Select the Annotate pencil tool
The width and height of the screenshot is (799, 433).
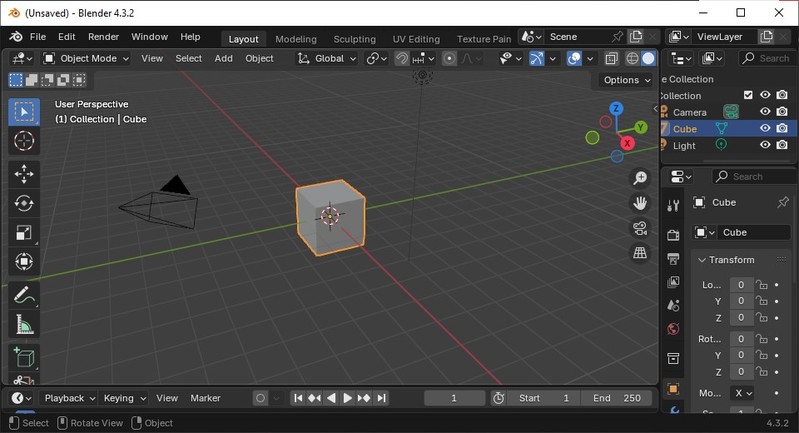24,295
